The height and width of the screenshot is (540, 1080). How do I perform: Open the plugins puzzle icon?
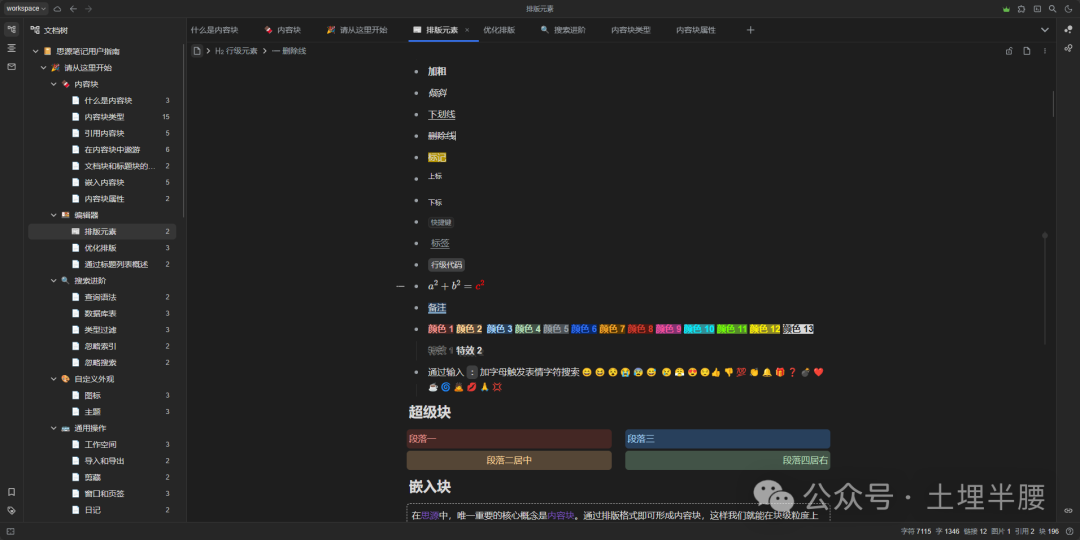1021,9
